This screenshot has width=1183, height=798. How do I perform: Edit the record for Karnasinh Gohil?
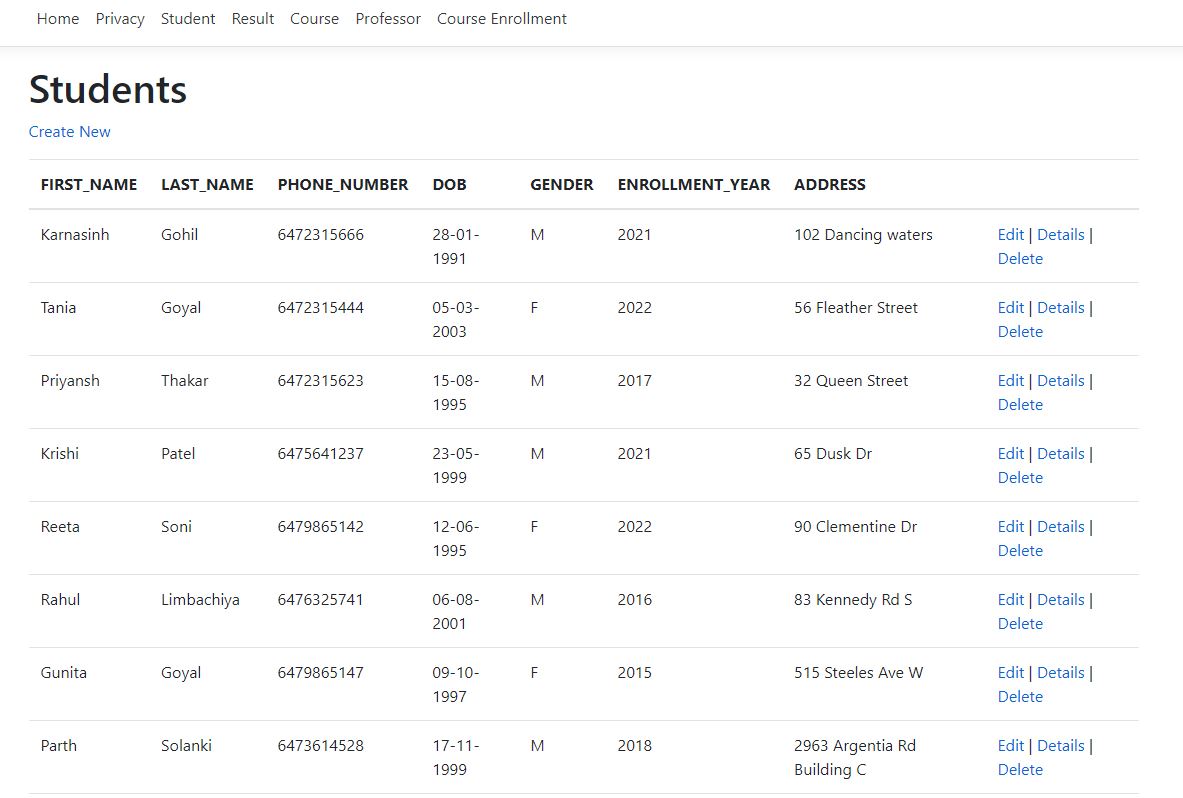(x=1010, y=234)
